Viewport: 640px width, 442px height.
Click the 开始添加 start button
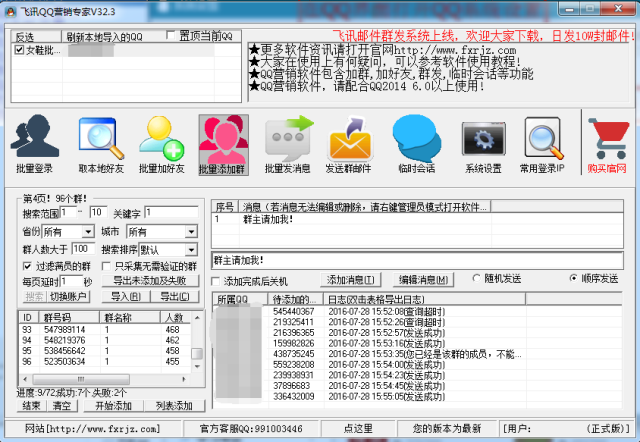coord(113,406)
